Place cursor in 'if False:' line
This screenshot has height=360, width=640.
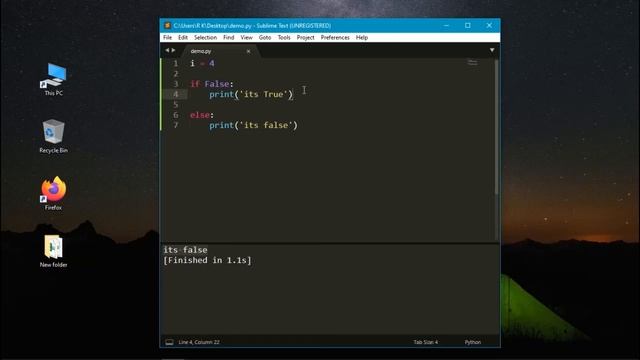[212, 84]
